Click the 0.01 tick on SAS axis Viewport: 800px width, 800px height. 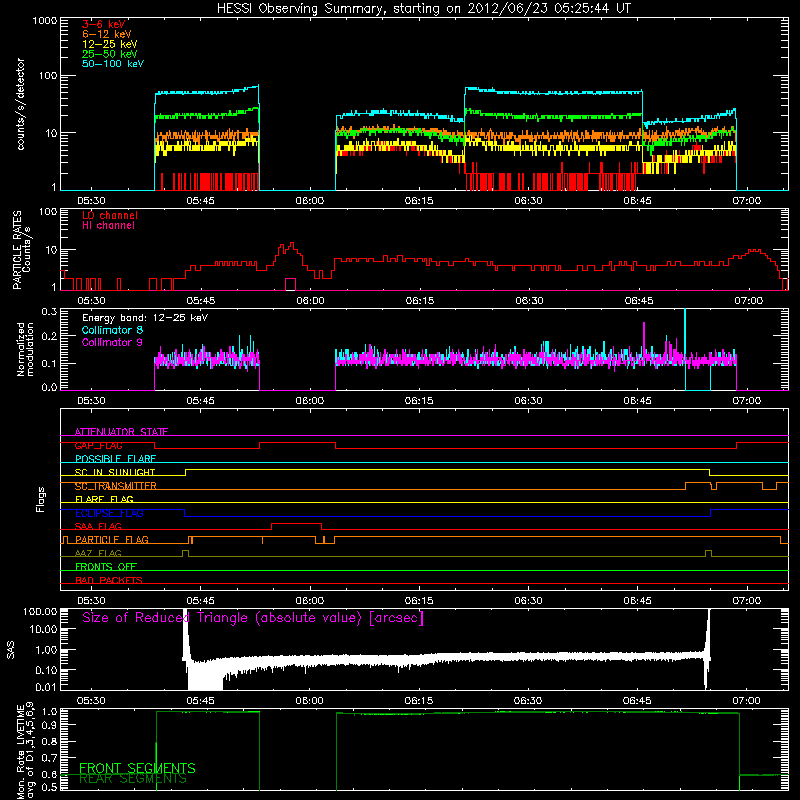point(46,687)
